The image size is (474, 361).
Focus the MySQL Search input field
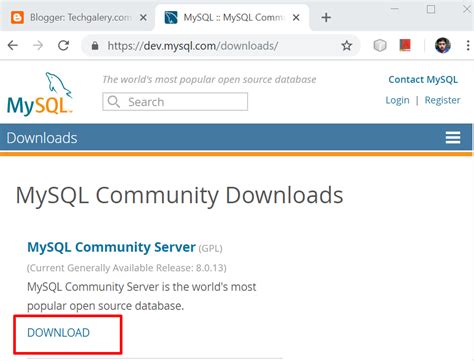pyautogui.click(x=175, y=102)
